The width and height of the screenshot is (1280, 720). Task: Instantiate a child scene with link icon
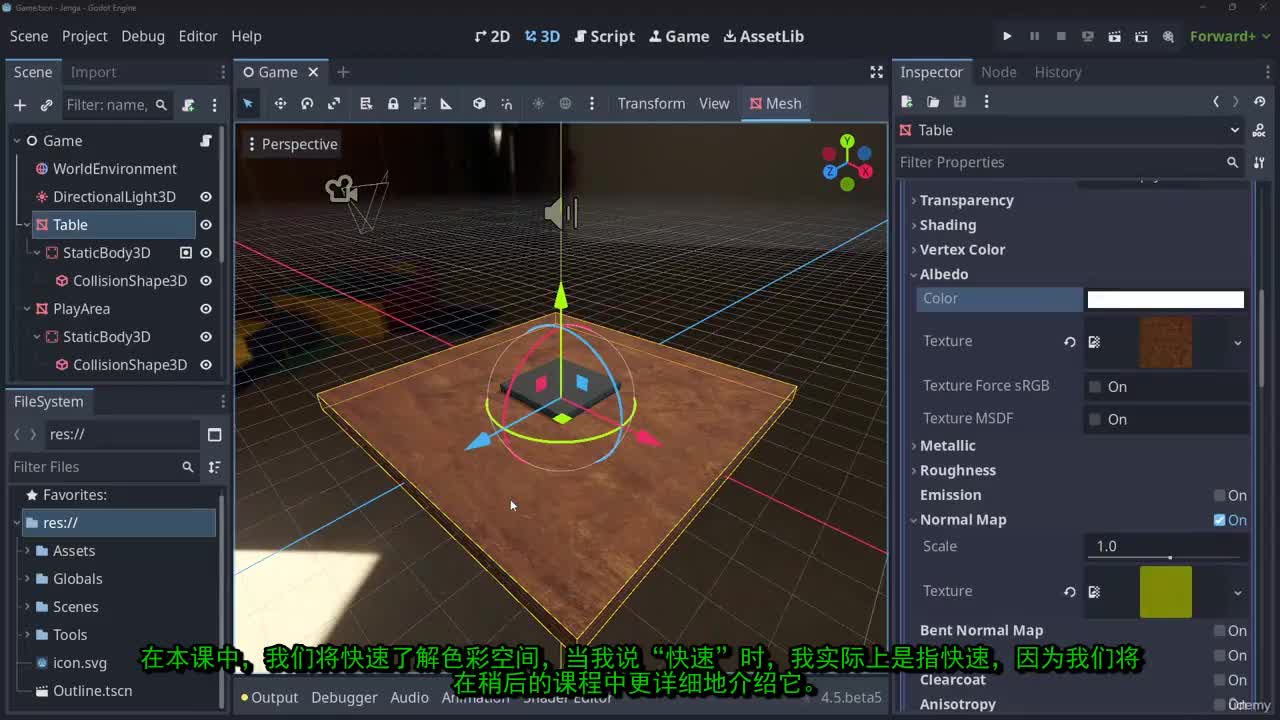(46, 105)
